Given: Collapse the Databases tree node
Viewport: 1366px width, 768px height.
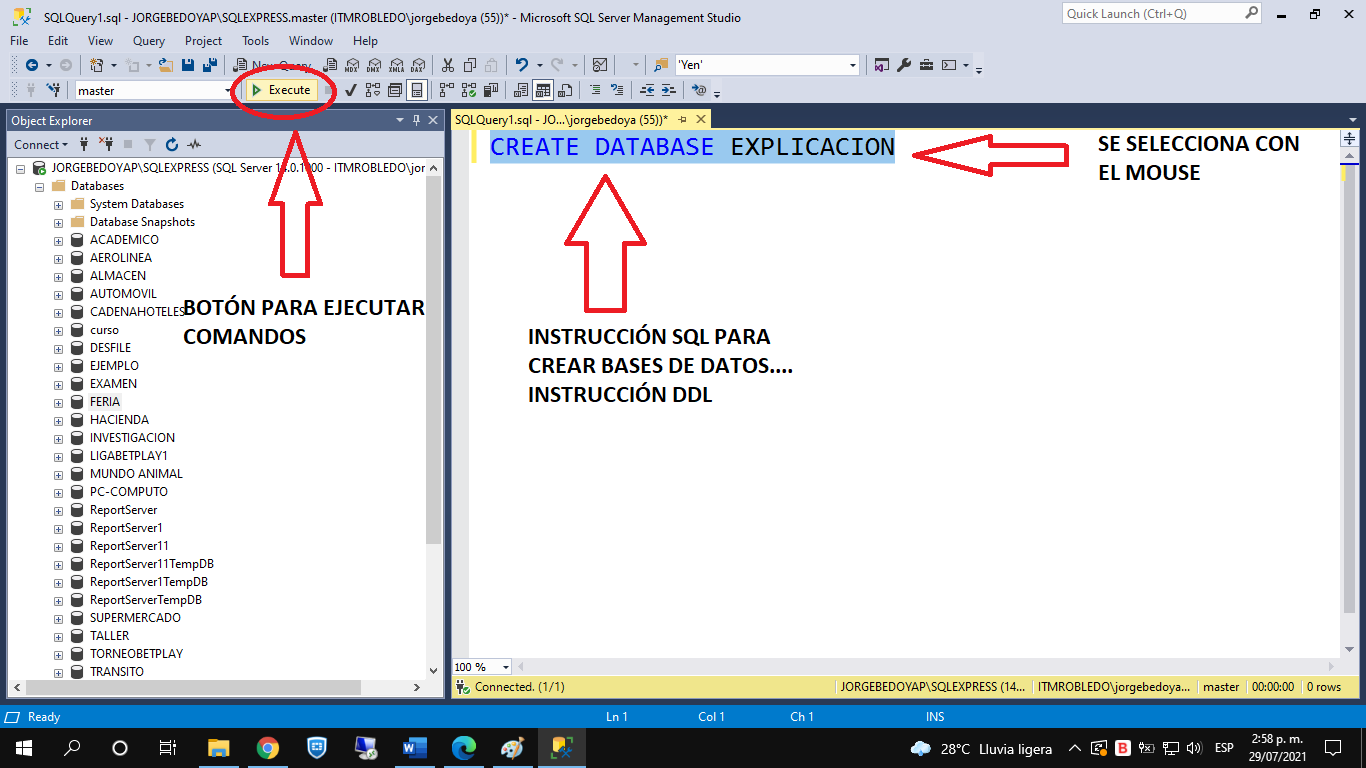Looking at the screenshot, I should pos(41,186).
